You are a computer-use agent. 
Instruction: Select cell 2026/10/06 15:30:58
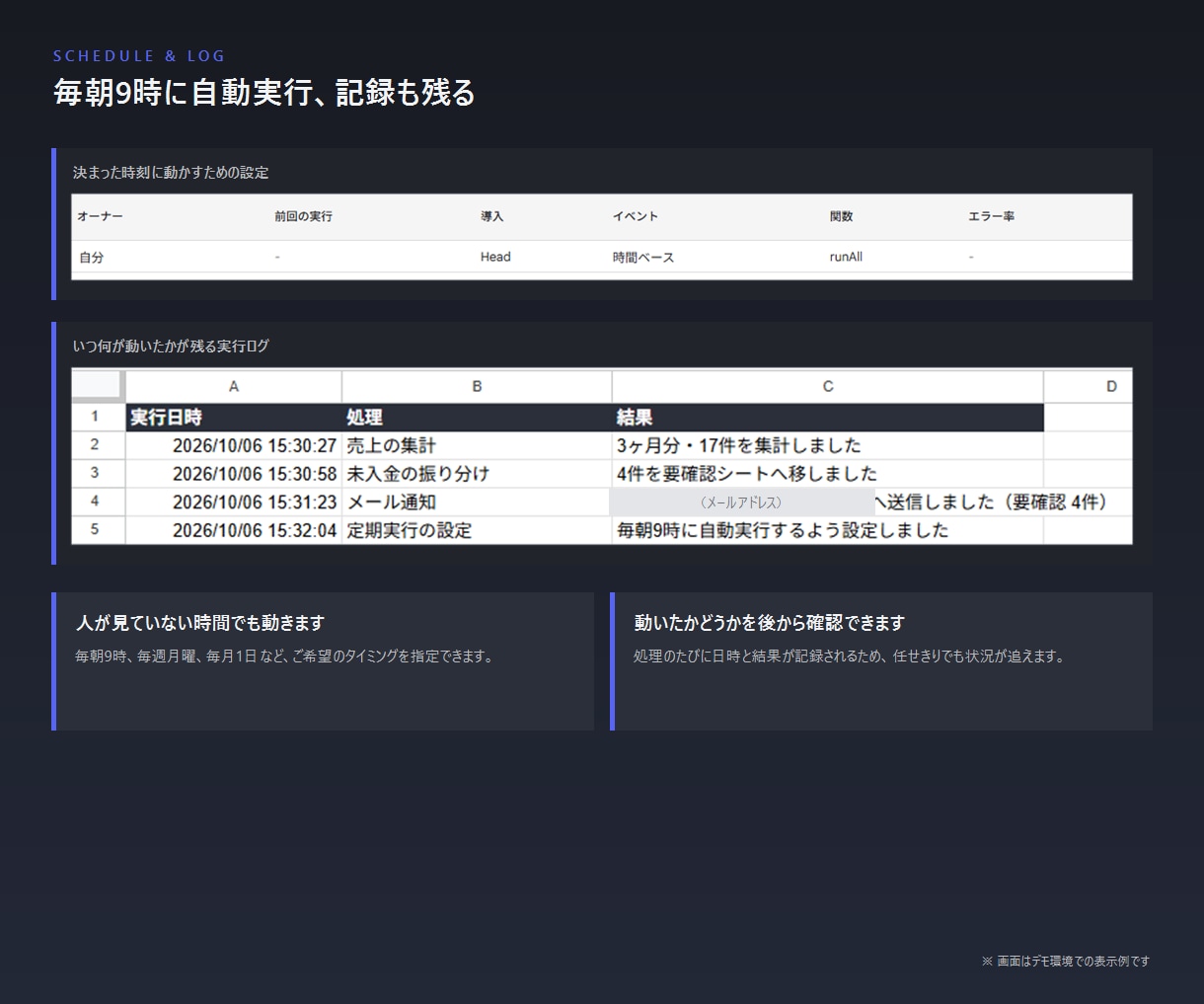[234, 473]
